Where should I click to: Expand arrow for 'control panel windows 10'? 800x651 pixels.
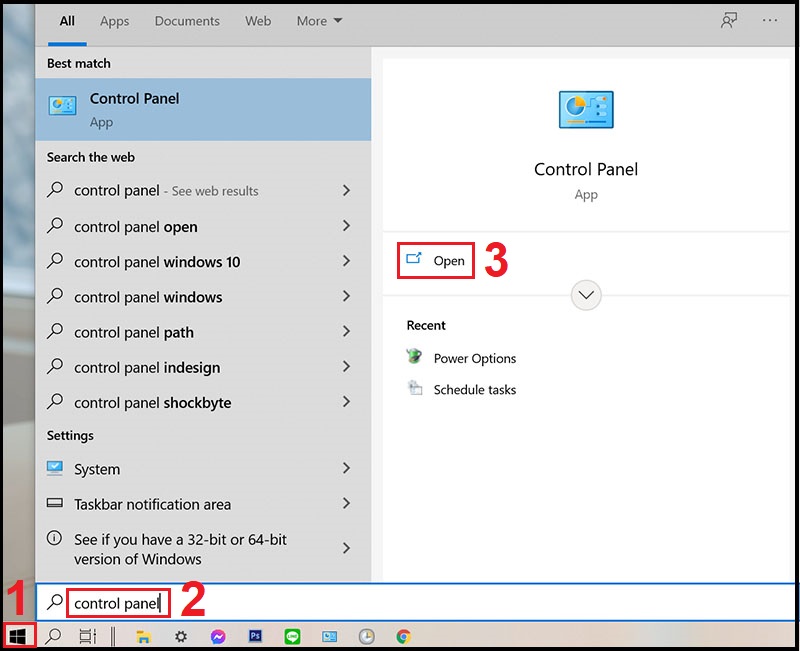[346, 261]
